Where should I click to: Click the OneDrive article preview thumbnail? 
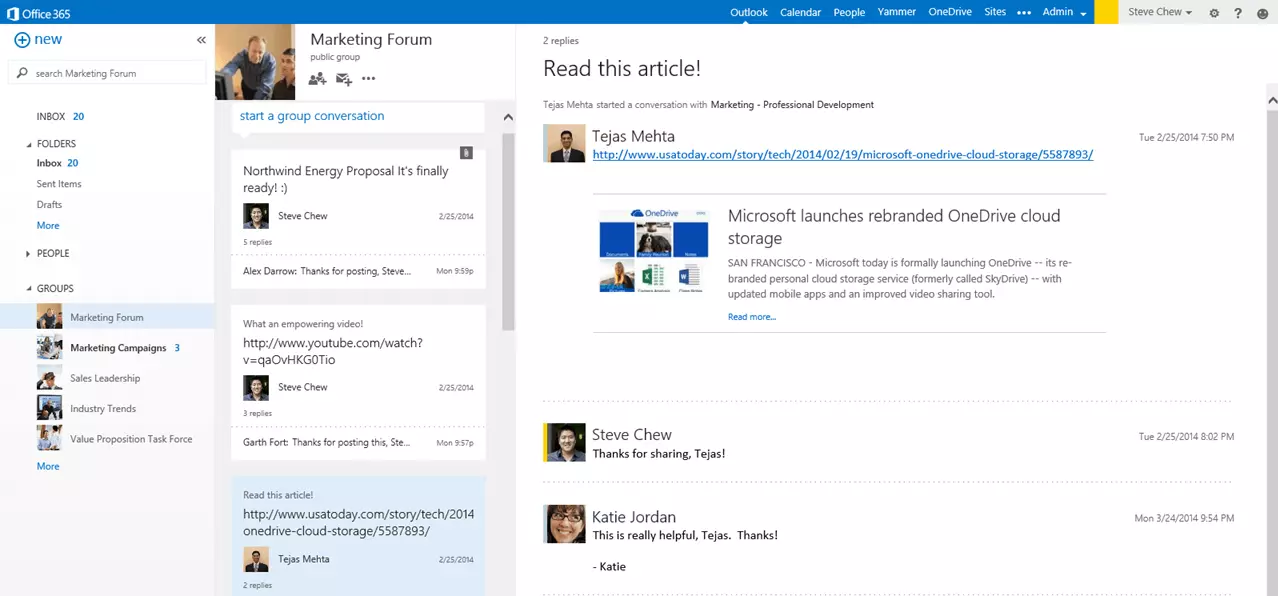tap(653, 250)
